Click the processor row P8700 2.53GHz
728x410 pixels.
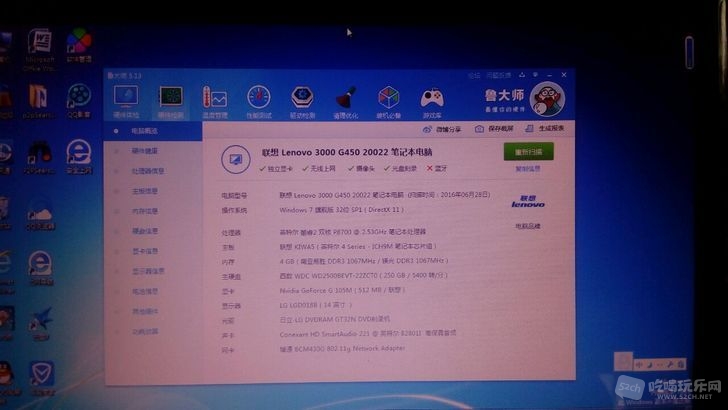(353, 232)
